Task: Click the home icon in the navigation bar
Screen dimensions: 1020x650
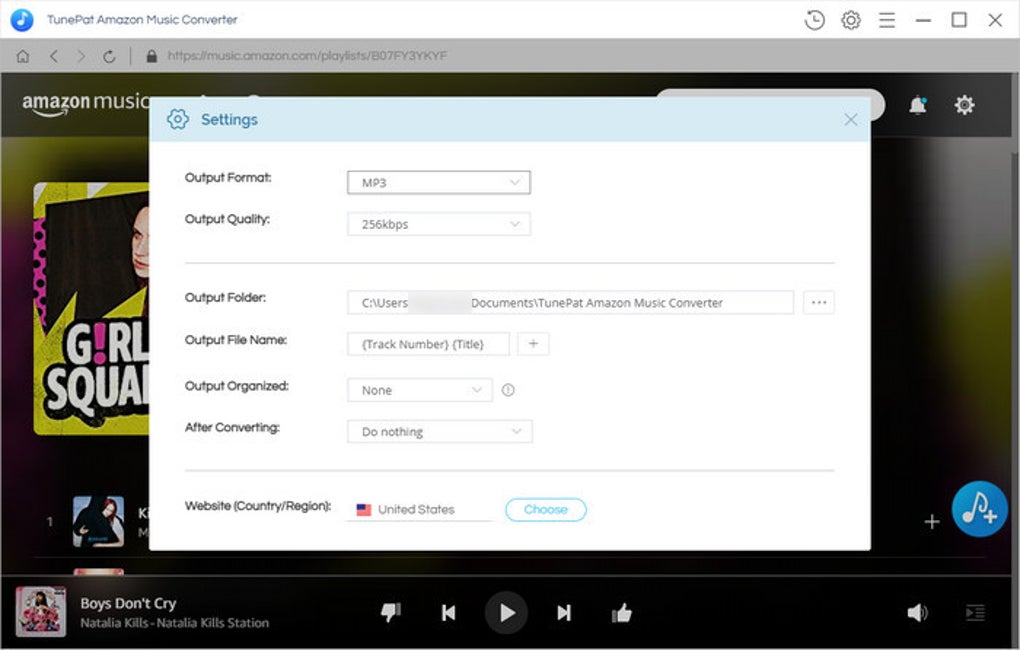Action: coord(22,56)
